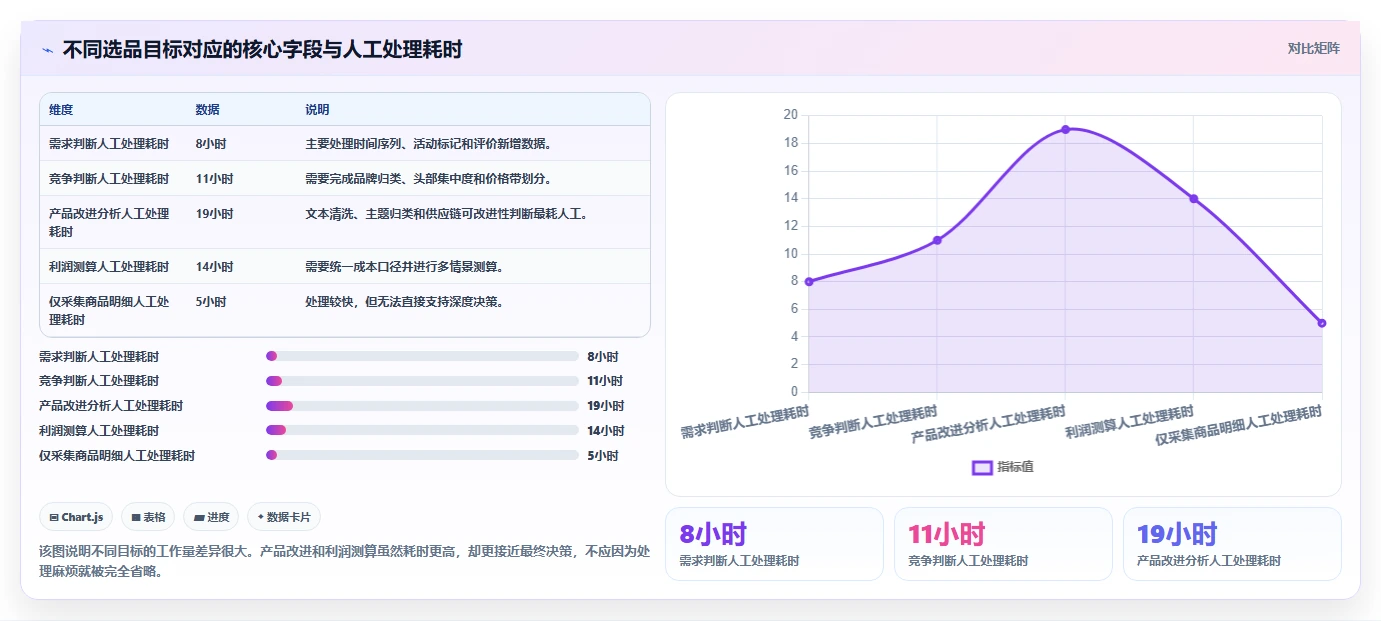Click the 8小时 cell in the table
1381x621 pixels.
(211, 144)
